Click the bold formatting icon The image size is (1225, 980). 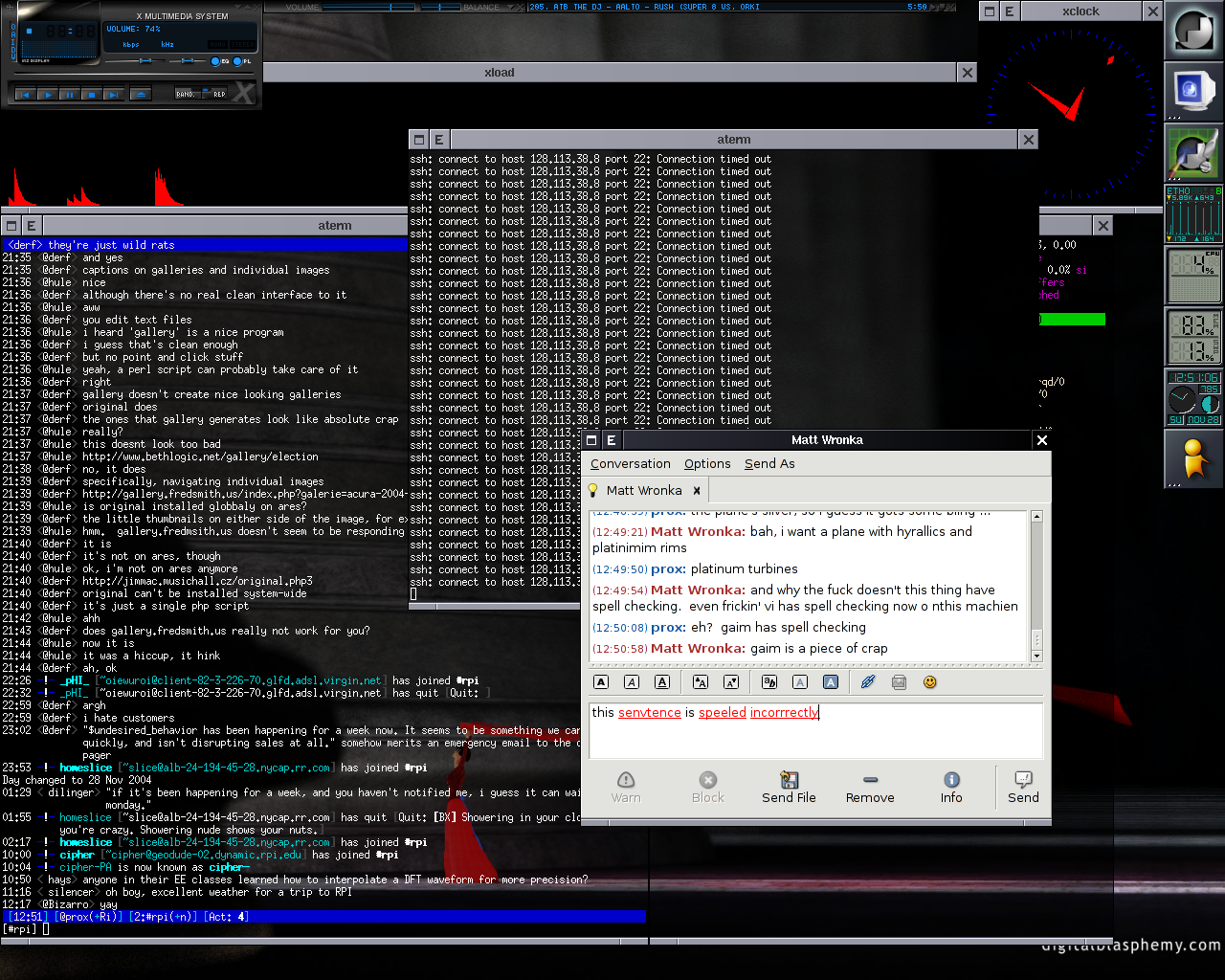tap(601, 682)
